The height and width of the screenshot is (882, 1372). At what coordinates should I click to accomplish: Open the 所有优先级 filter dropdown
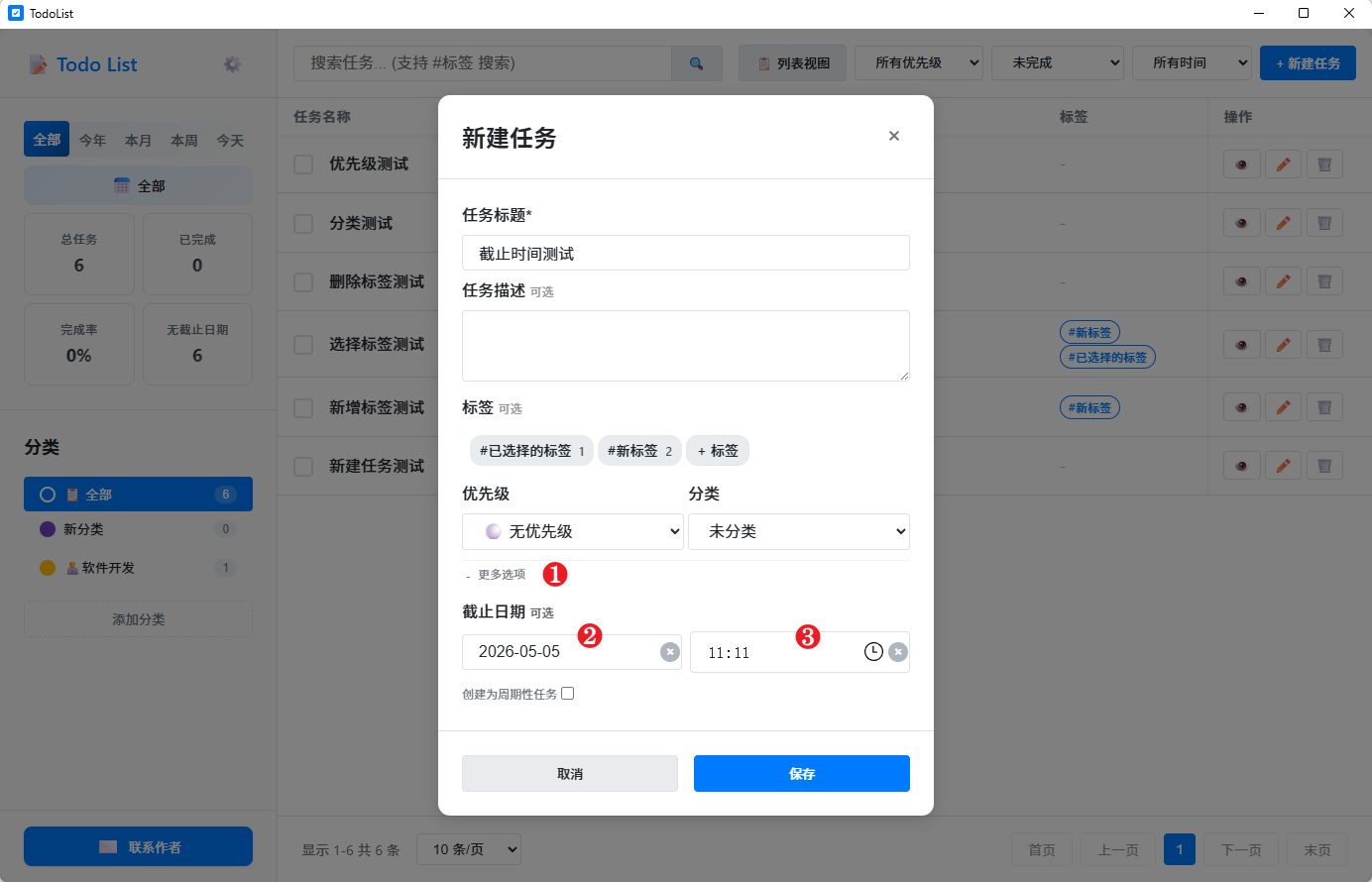pos(919,63)
